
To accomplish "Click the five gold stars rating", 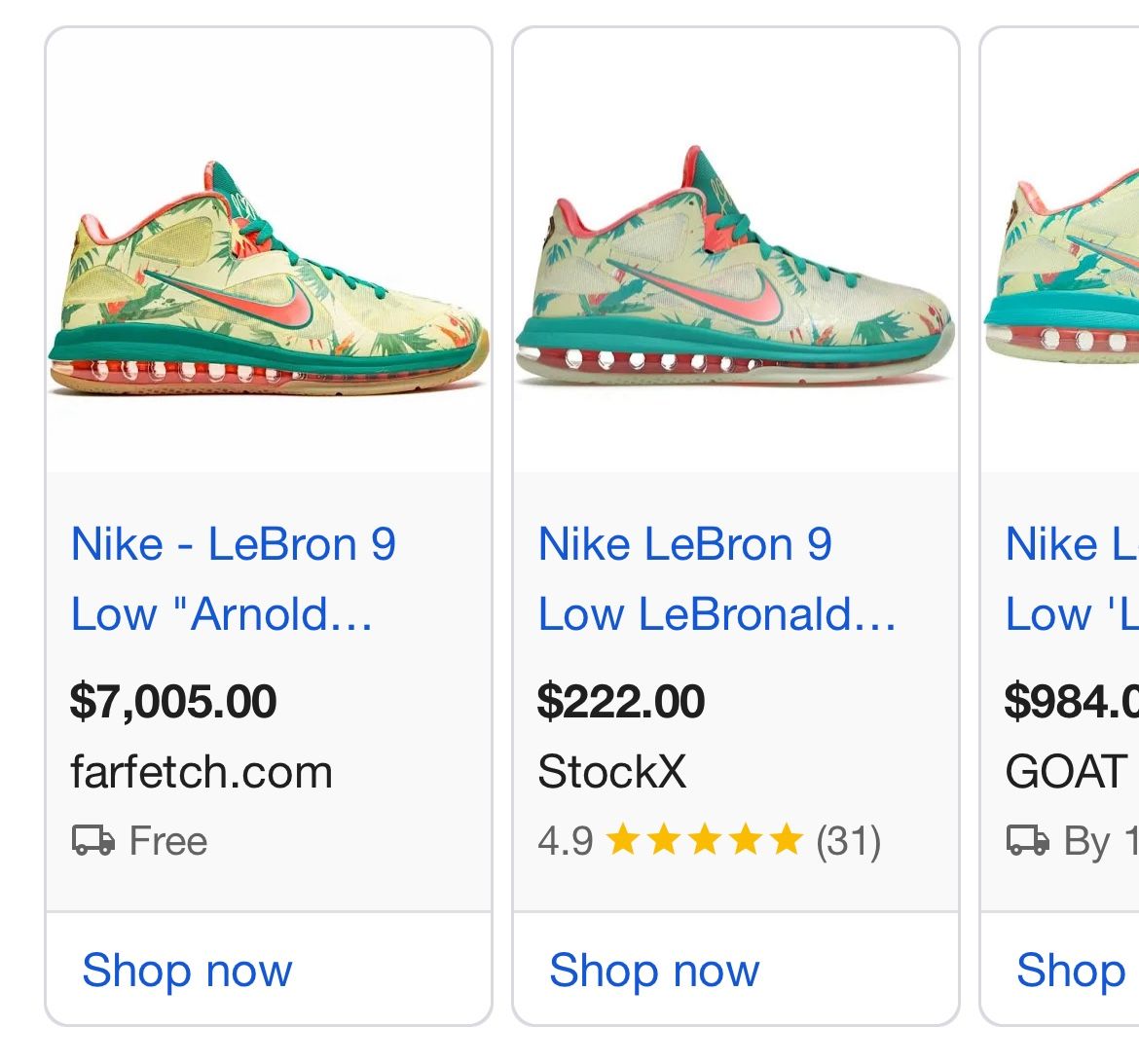I will tap(704, 840).
